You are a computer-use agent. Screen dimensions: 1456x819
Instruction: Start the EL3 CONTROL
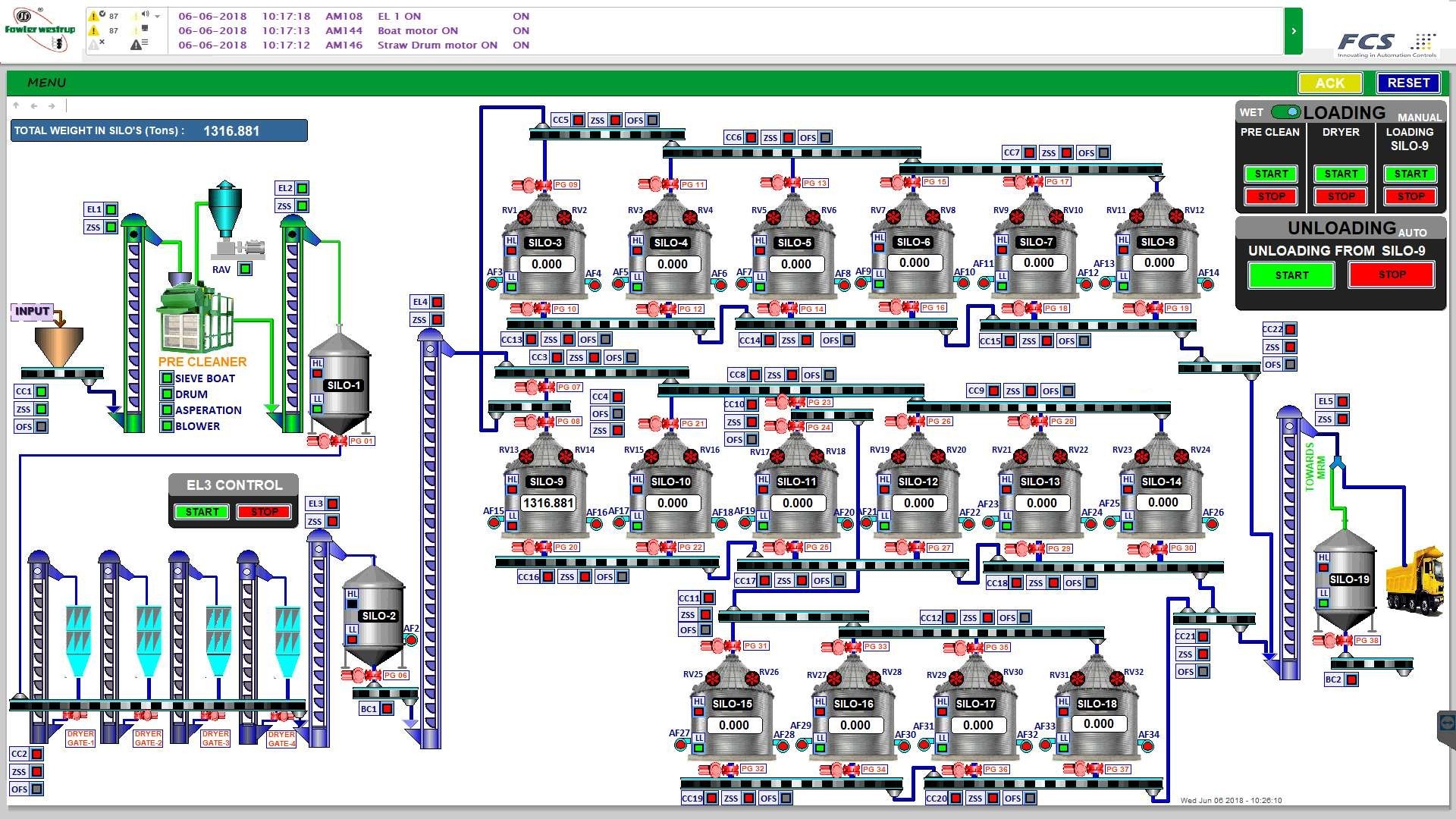[202, 512]
